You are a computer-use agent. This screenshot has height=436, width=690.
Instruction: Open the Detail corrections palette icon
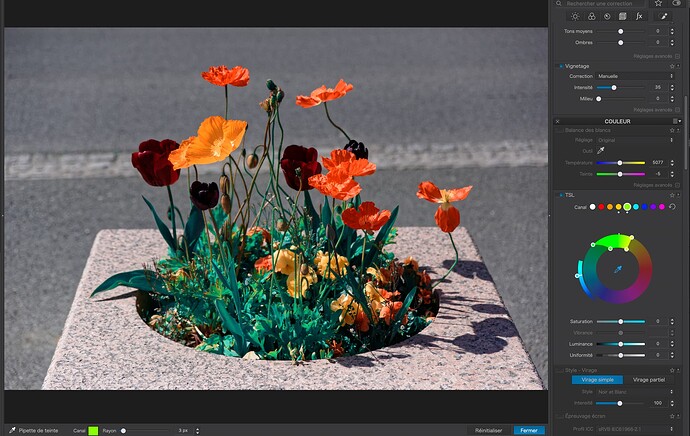click(x=607, y=16)
